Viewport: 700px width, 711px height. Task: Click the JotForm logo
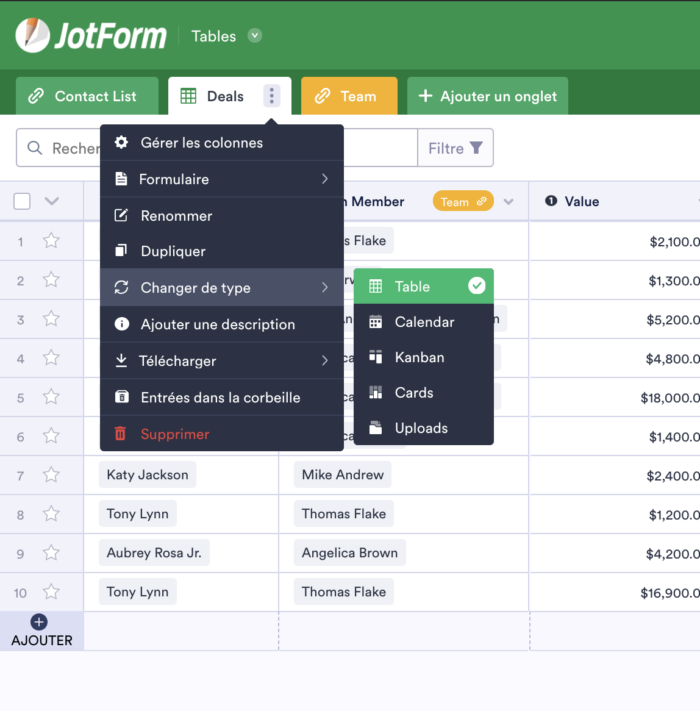tap(91, 35)
